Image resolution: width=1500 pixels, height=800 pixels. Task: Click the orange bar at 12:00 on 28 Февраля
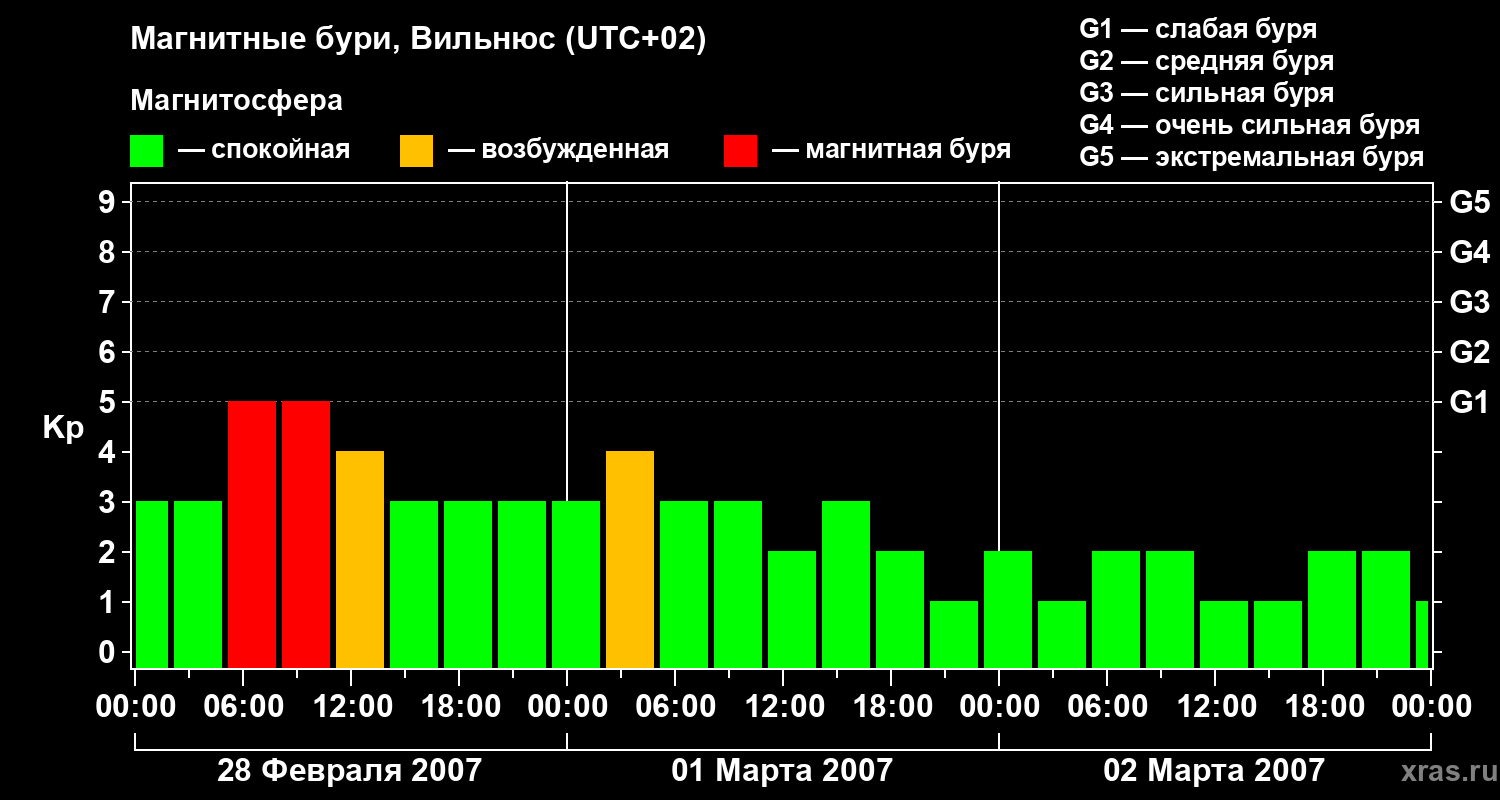pos(360,560)
